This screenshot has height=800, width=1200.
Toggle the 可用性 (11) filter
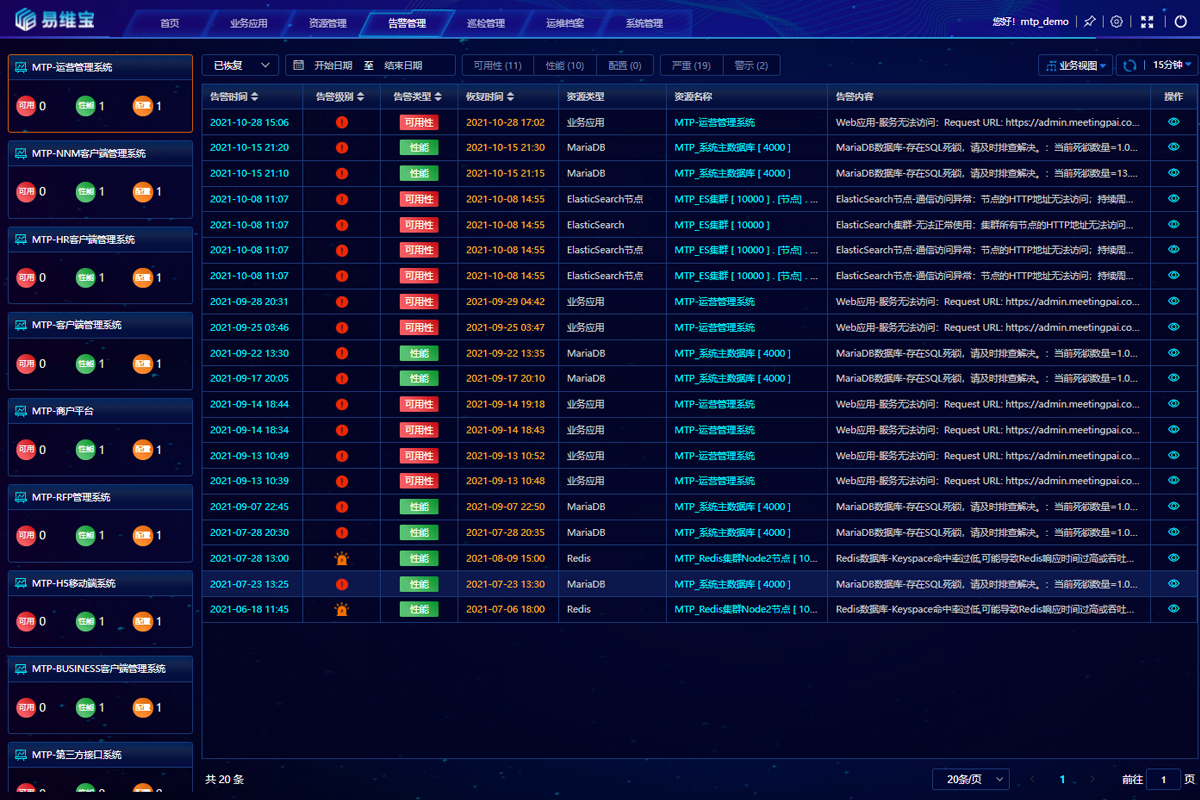(497, 65)
